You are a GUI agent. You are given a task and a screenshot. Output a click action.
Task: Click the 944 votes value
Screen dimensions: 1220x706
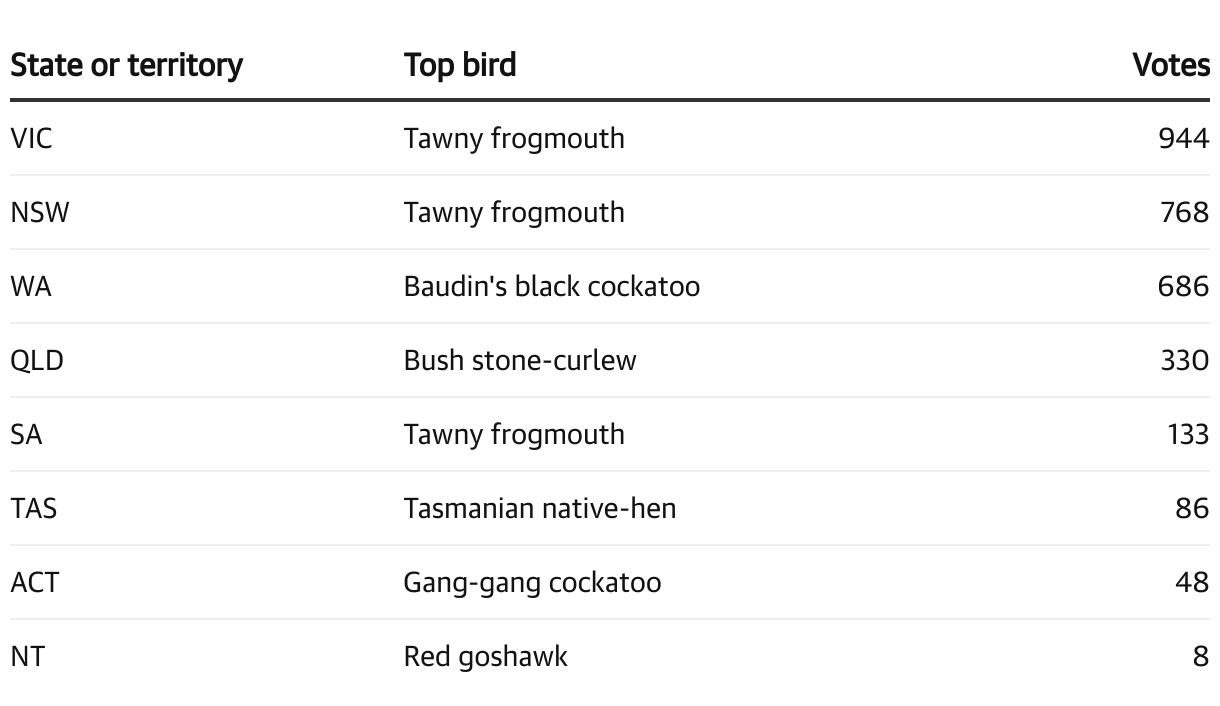tap(1184, 138)
